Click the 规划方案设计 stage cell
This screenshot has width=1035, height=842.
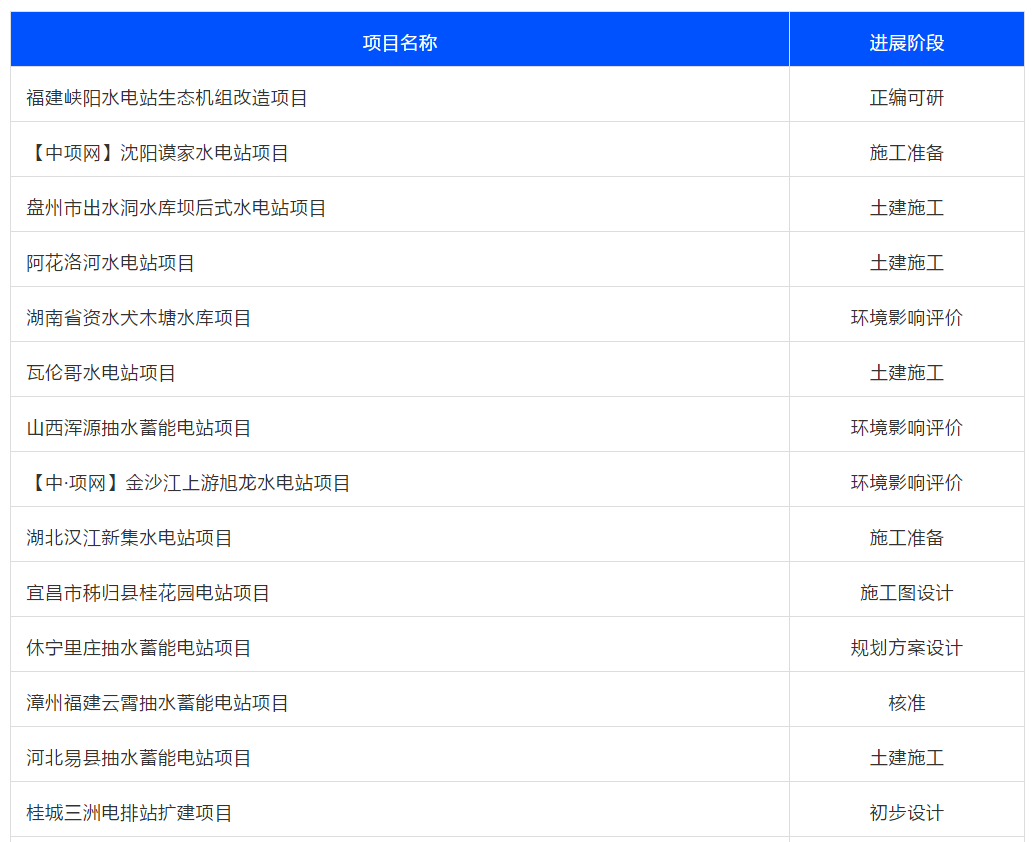[x=906, y=648]
